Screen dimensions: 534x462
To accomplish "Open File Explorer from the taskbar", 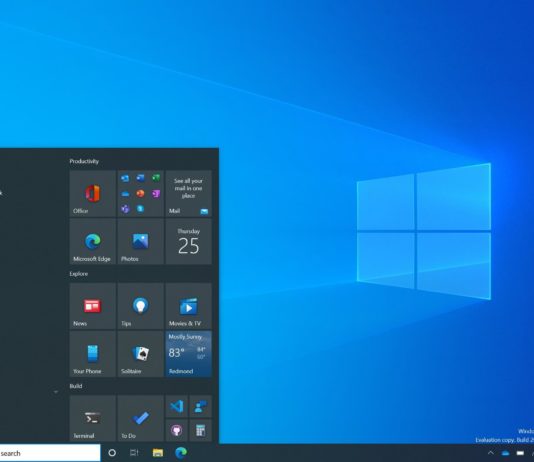I will (x=158, y=453).
